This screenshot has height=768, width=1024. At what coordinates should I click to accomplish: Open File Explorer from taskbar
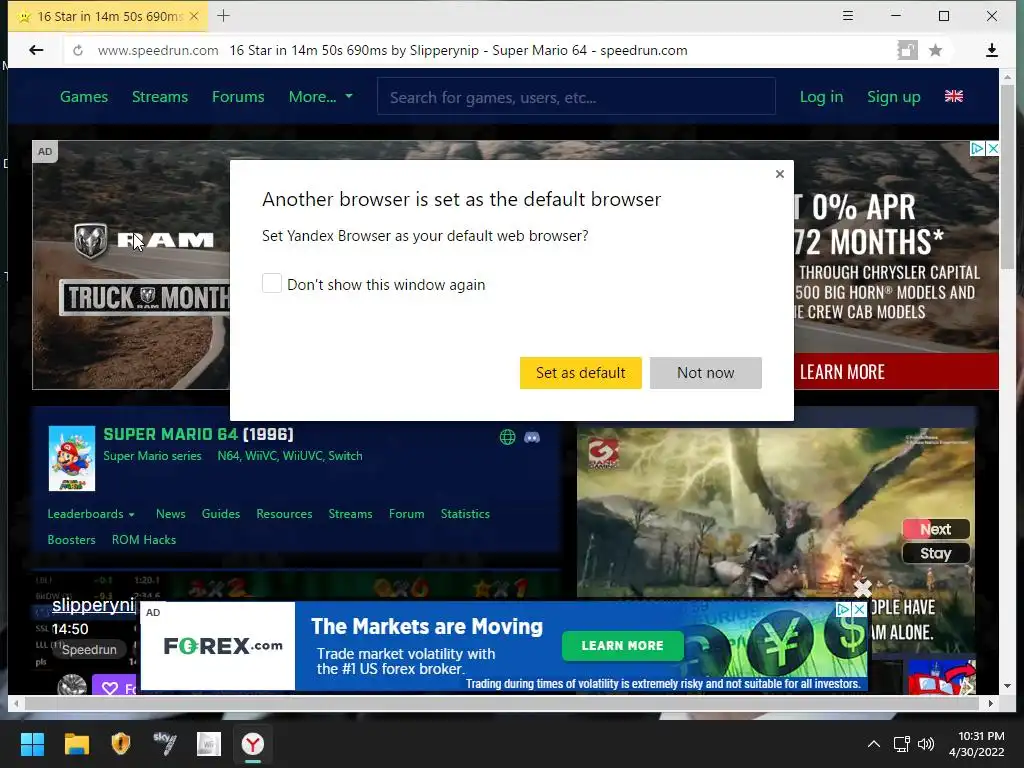[x=76, y=744]
